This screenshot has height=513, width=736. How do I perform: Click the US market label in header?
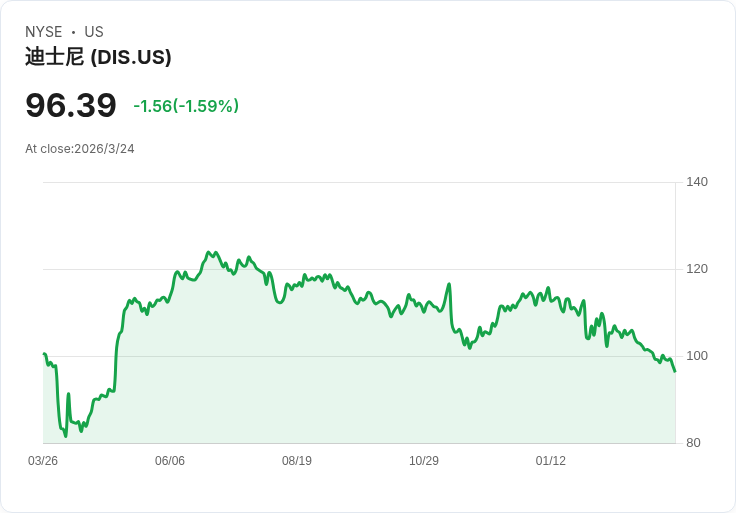coord(94,32)
